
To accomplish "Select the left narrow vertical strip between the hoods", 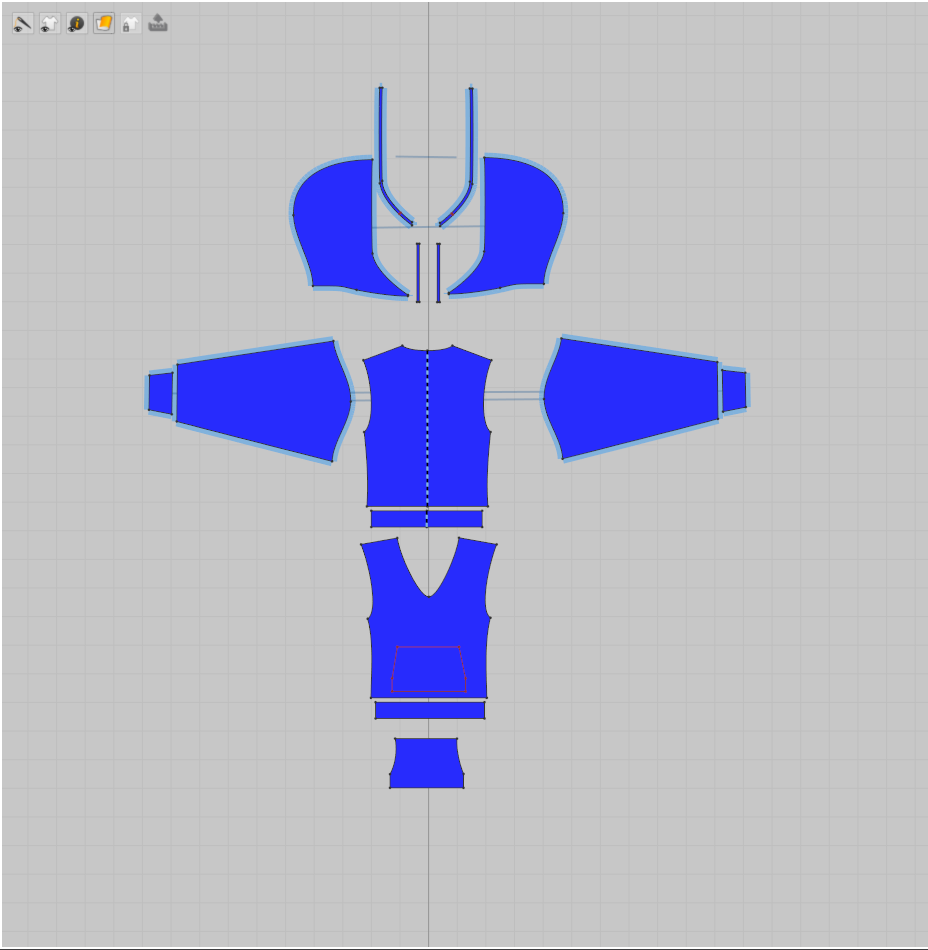I will tap(418, 273).
